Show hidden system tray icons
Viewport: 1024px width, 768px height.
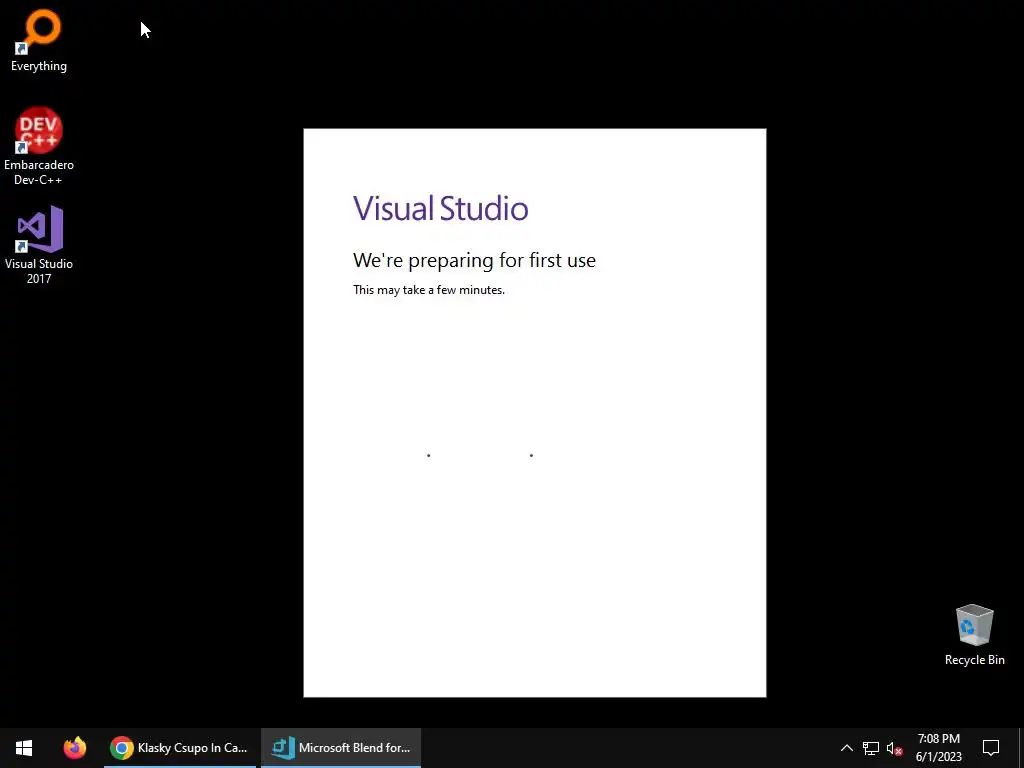point(846,748)
